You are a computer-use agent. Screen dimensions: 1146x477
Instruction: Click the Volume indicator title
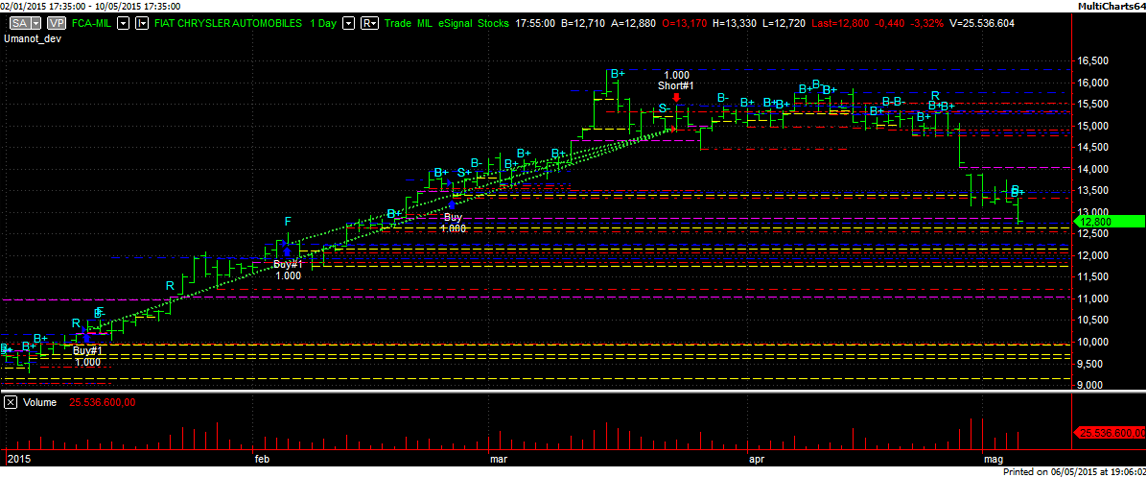41,402
